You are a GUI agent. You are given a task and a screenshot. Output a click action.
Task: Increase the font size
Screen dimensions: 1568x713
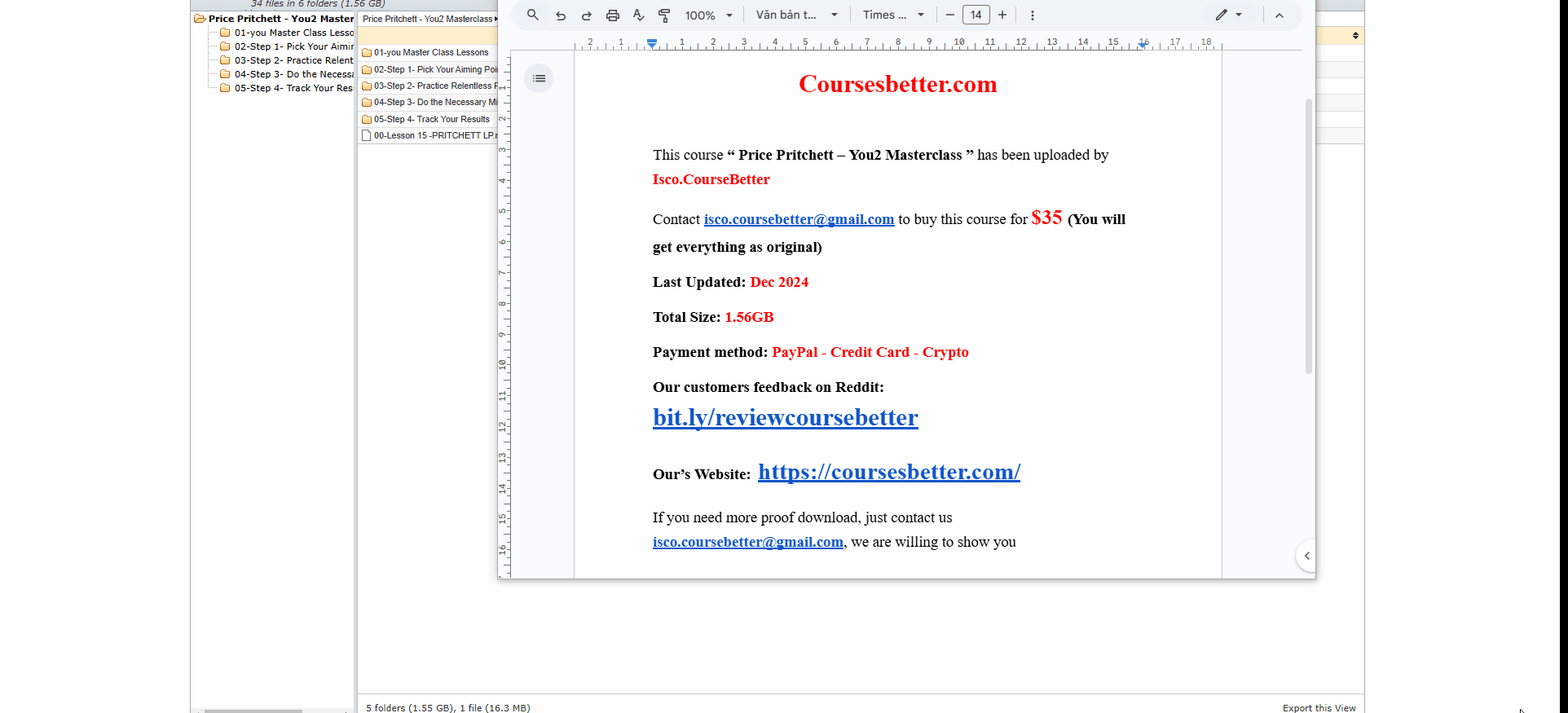[1002, 15]
